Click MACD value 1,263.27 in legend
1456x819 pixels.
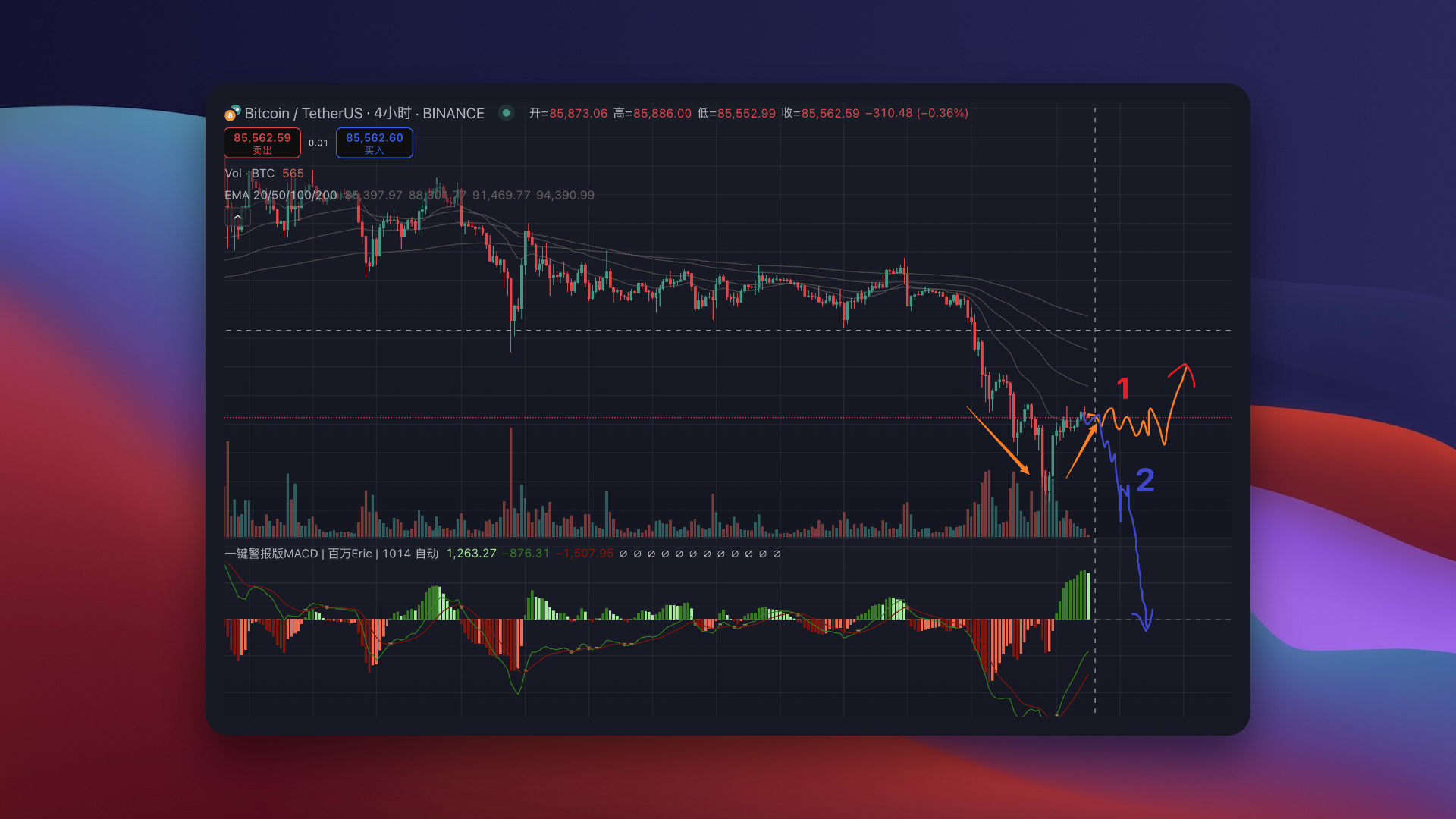pyautogui.click(x=471, y=554)
